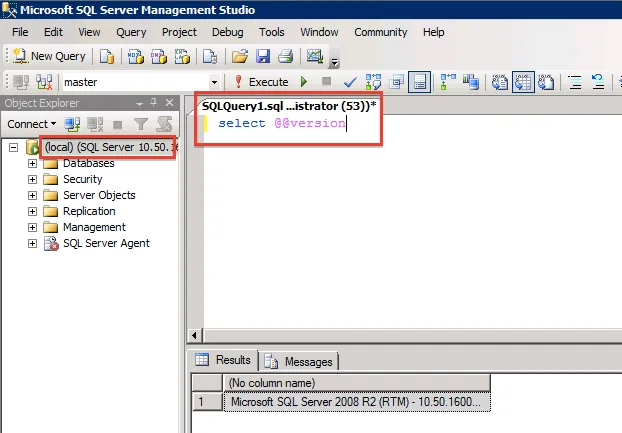Open the File menu

click(x=20, y=32)
